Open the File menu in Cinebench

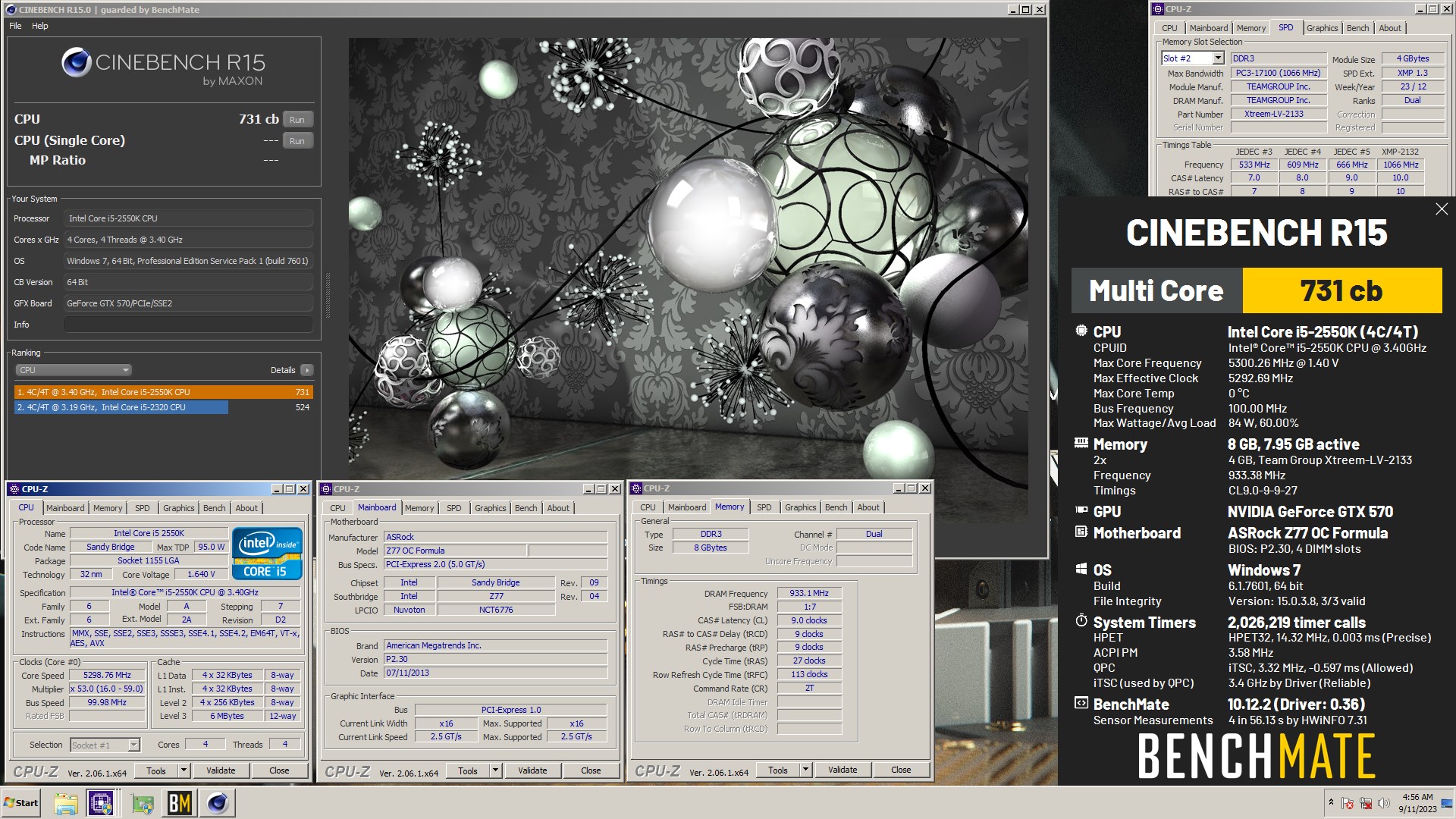point(15,26)
